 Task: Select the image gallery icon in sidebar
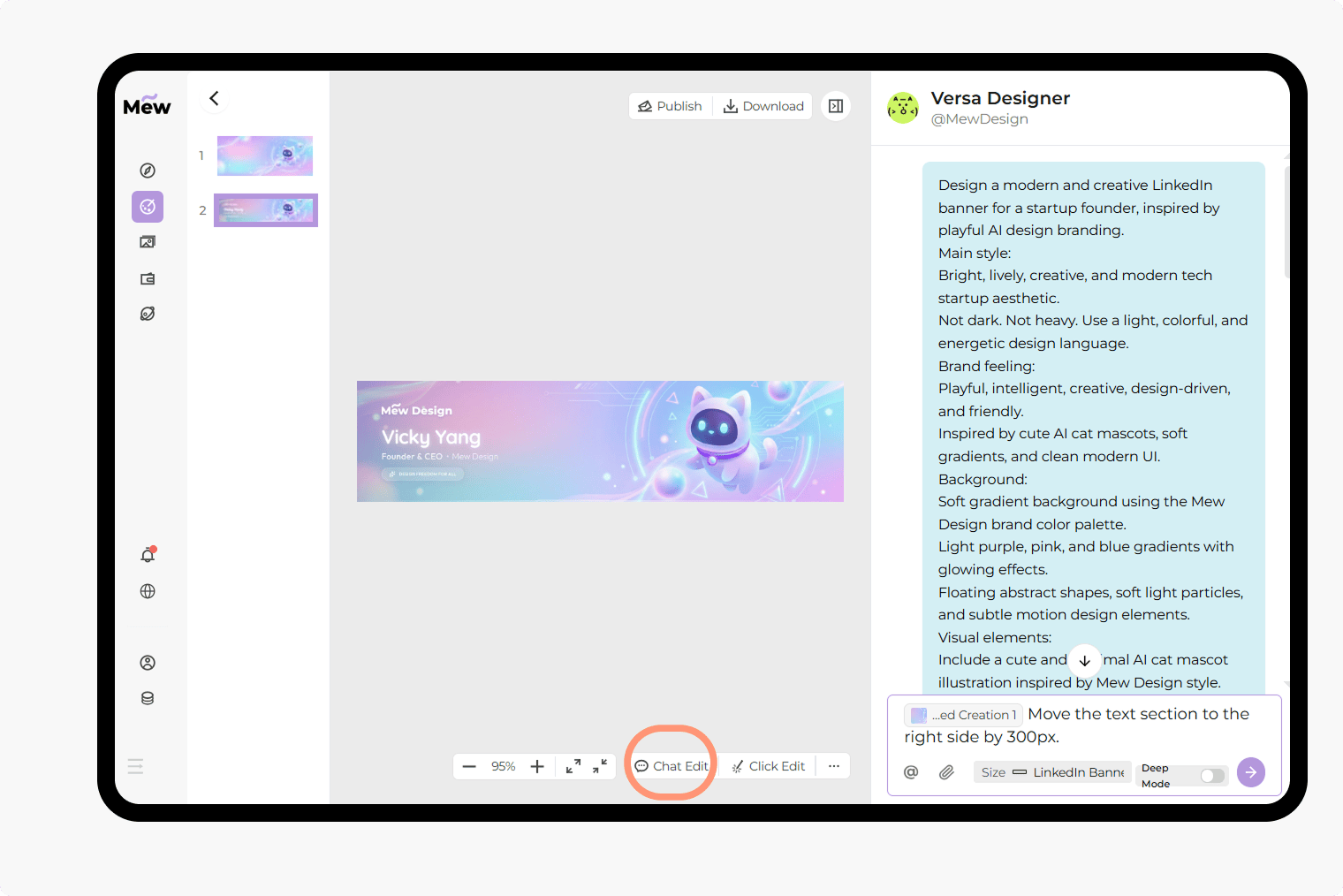(x=148, y=241)
